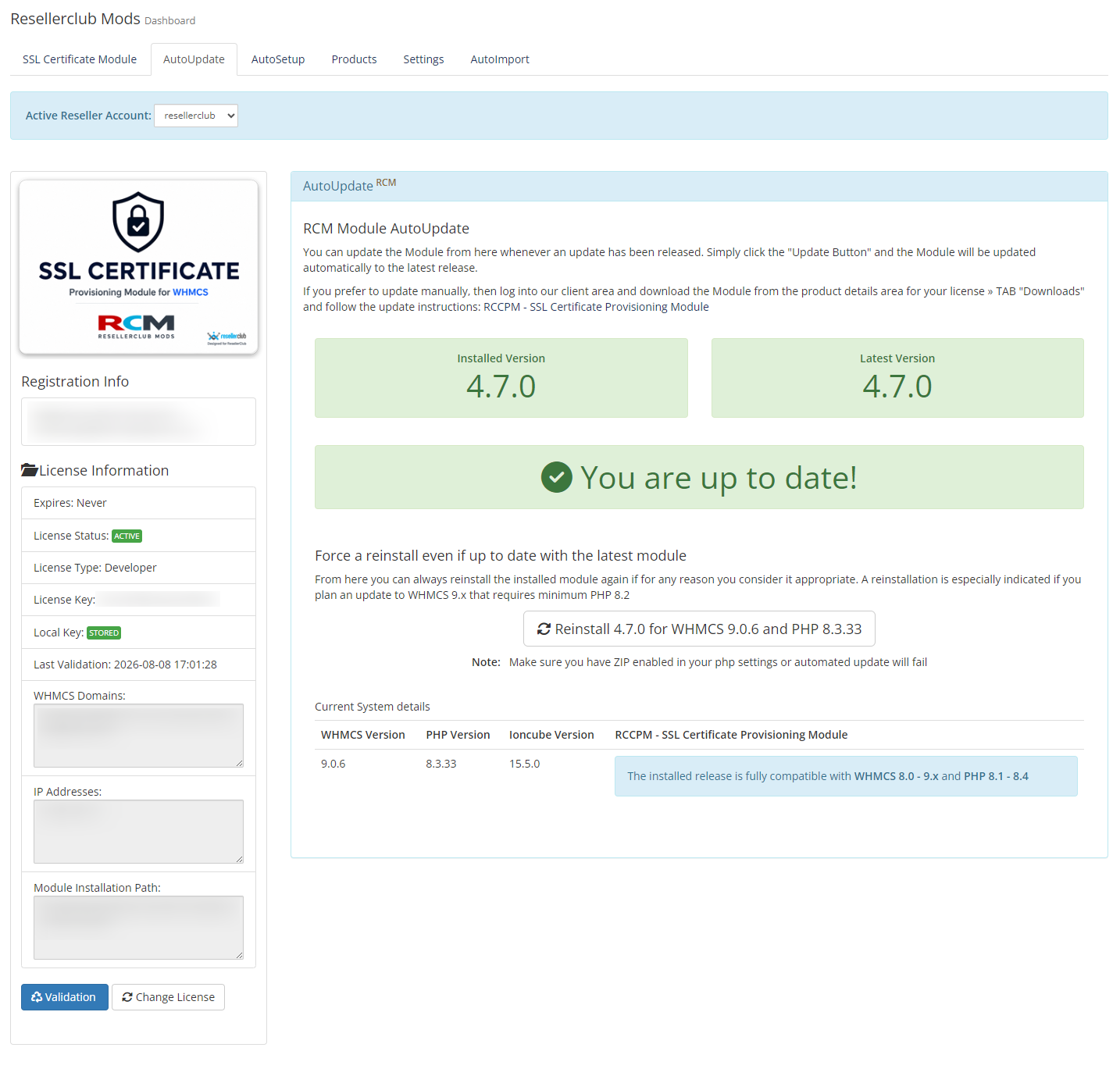The image size is (1120, 1069).
Task: Open the SSL Certificate Module tab
Action: (80, 59)
